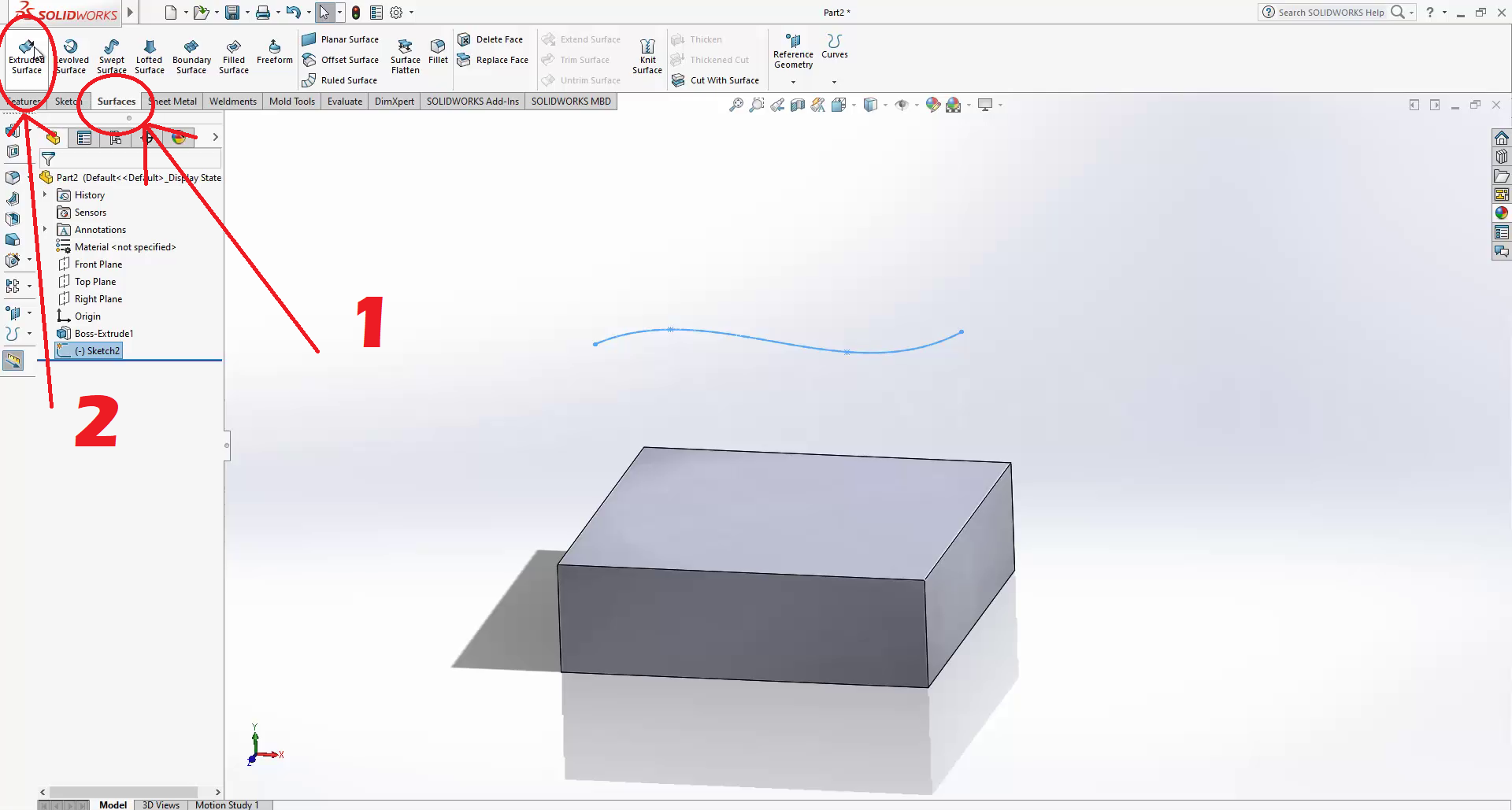Toggle the tree filter funnel icon
The width and height of the screenshot is (1512, 810).
[x=48, y=159]
